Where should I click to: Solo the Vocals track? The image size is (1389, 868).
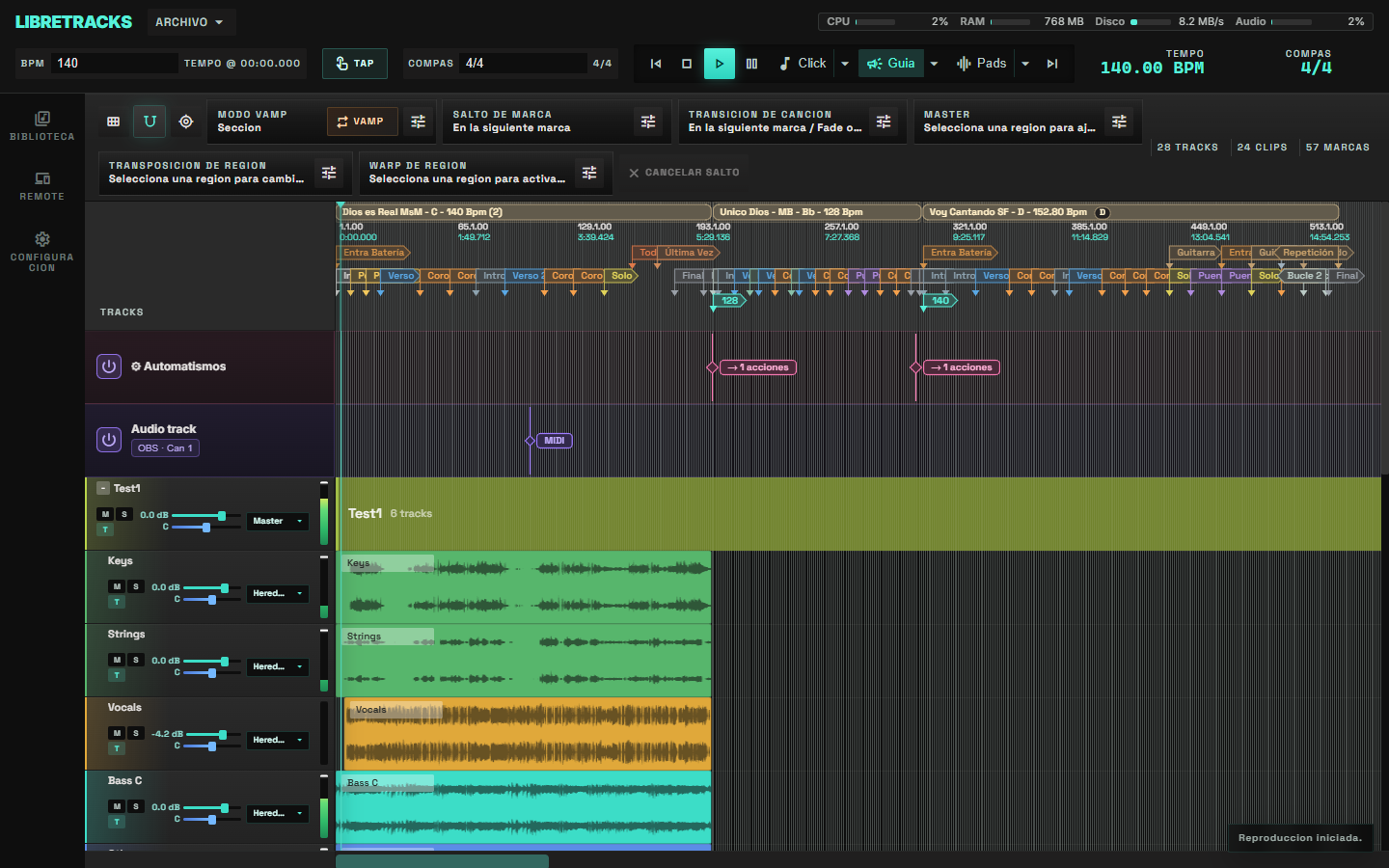point(136,733)
